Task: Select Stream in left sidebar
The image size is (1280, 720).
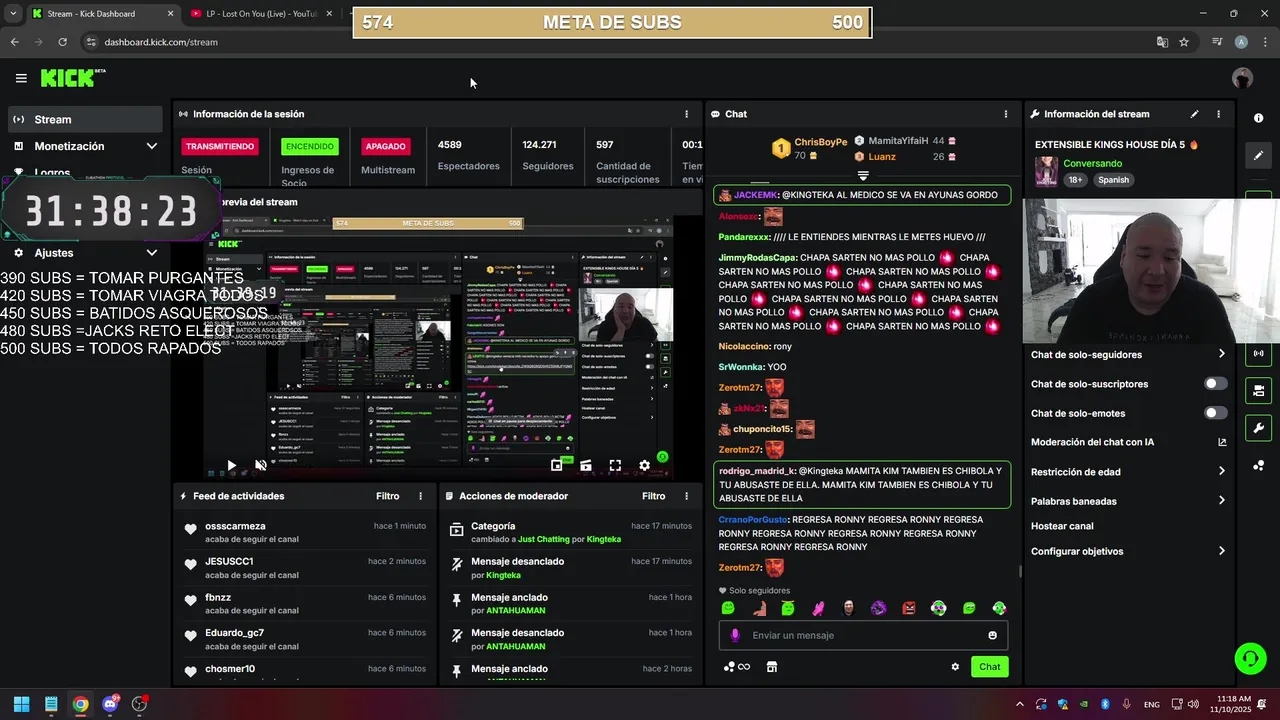Action: click(84, 119)
